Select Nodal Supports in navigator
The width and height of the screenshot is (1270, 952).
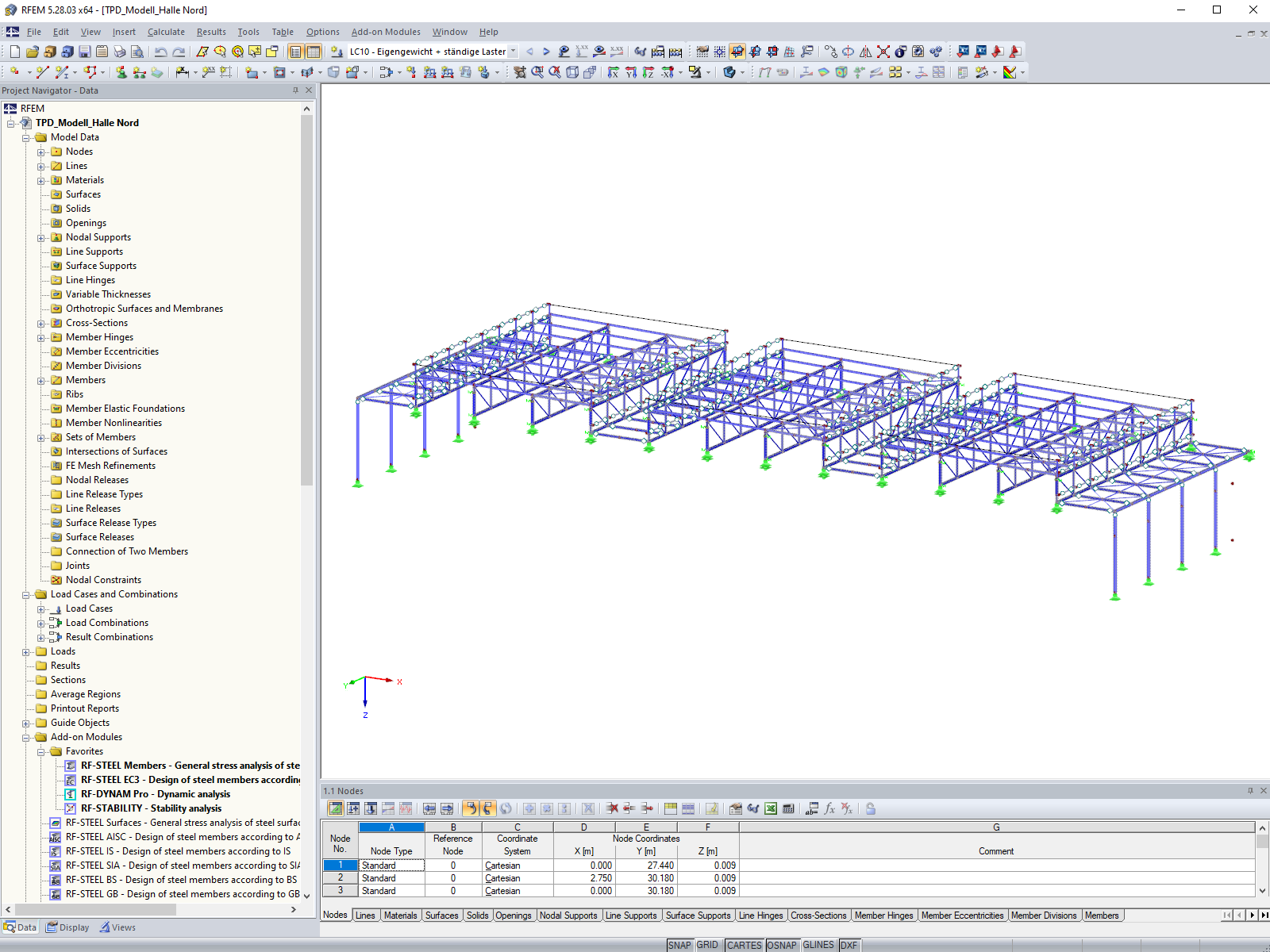pos(98,237)
